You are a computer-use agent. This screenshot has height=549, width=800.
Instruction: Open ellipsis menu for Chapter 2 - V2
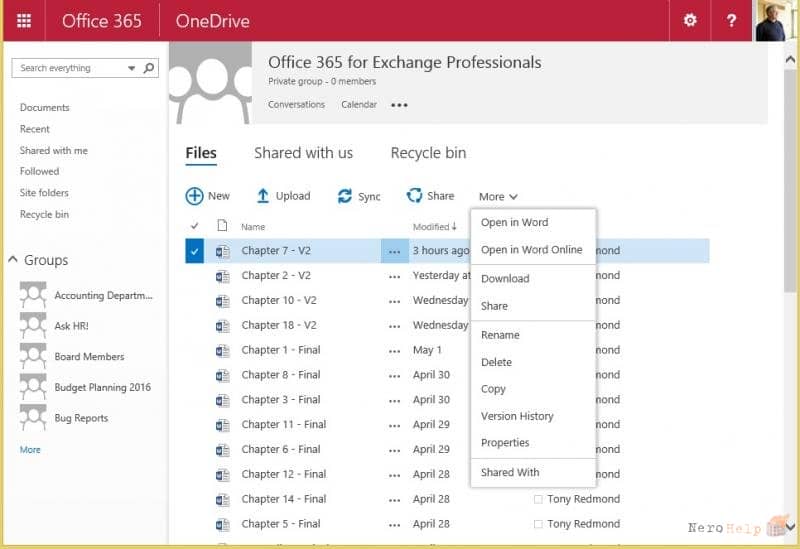[x=394, y=277]
